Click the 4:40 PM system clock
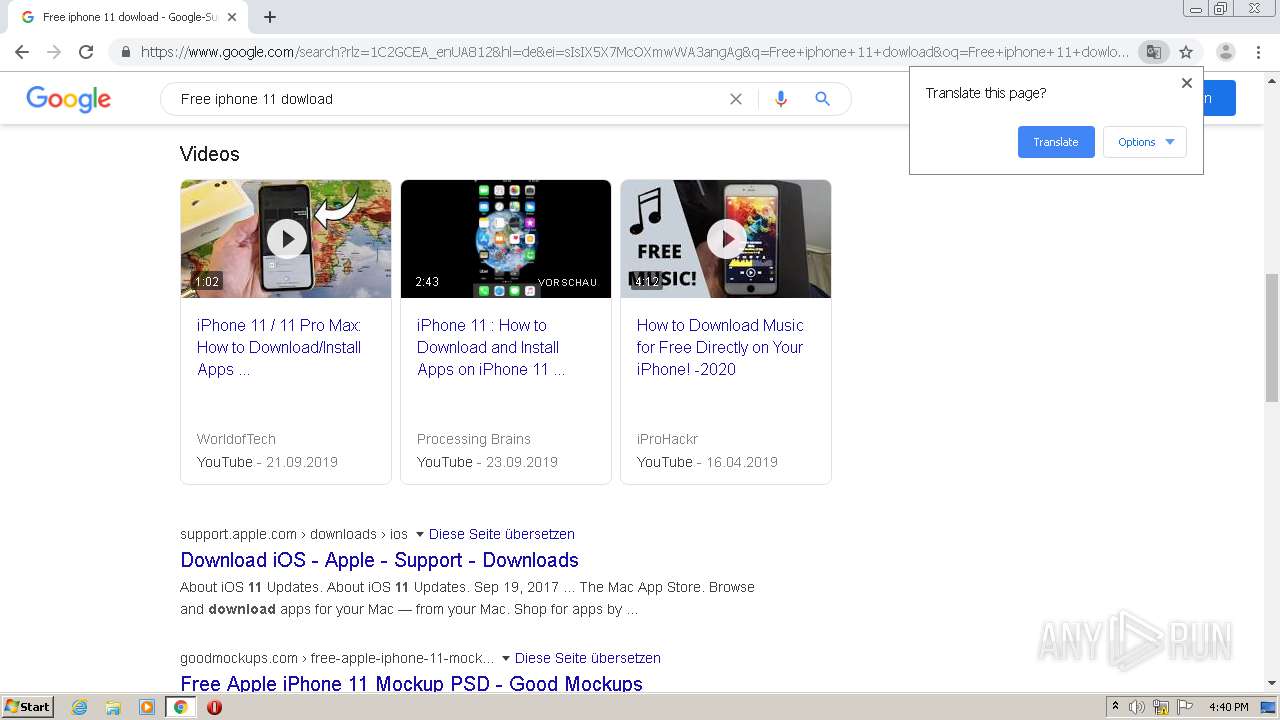Screen dimensions: 1280x720 click(x=1228, y=707)
